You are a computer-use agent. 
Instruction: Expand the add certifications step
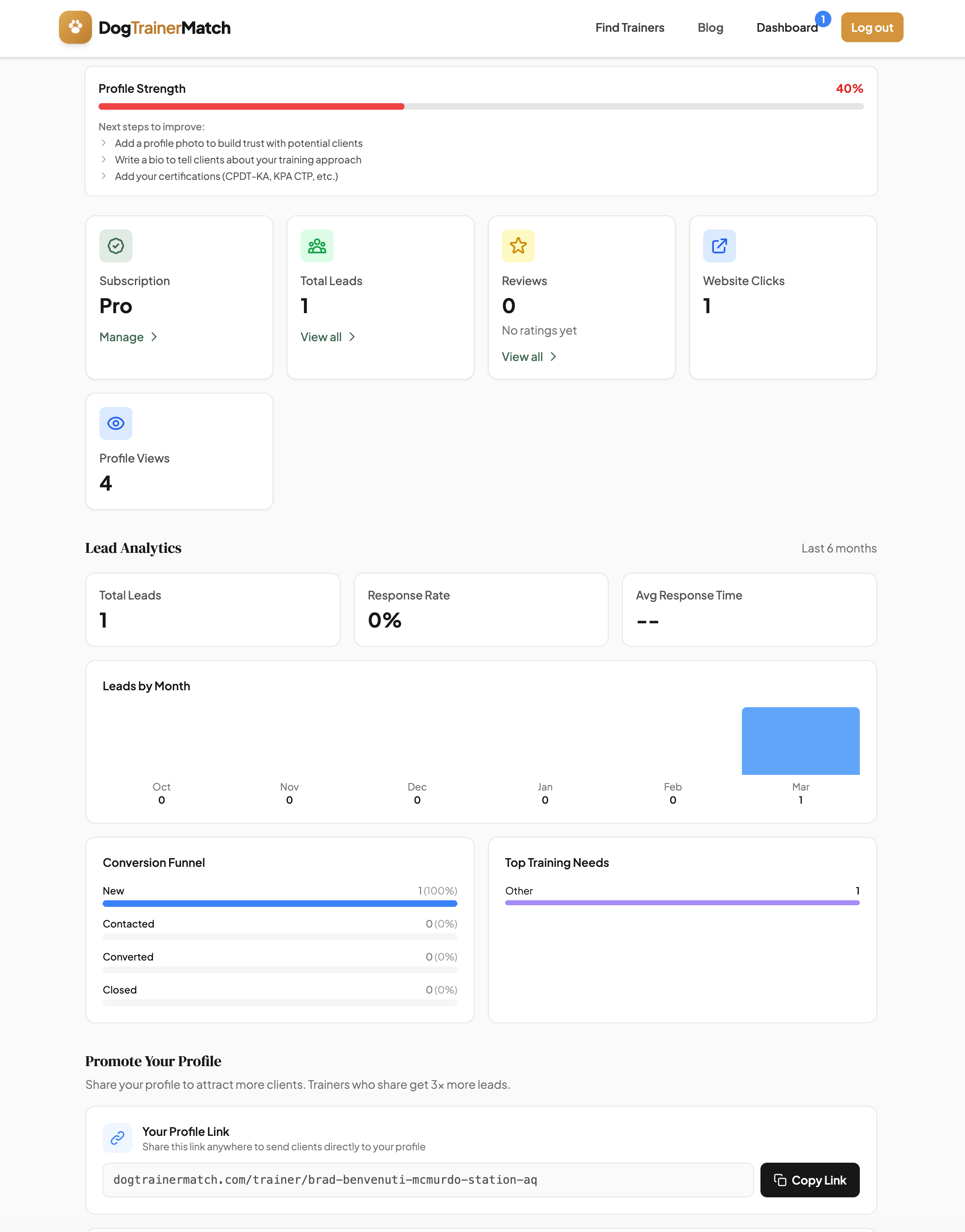coord(226,176)
